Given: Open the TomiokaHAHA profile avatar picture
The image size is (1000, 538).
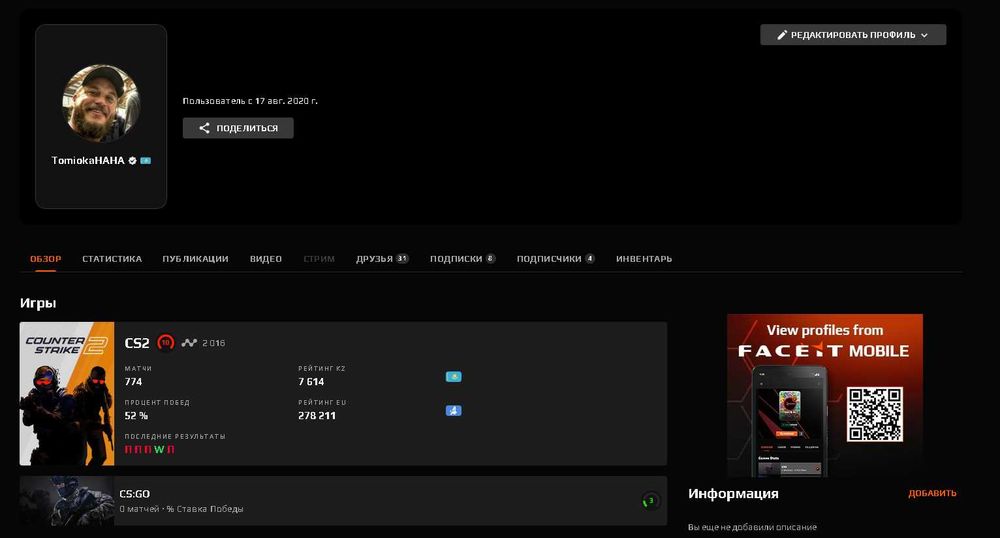Looking at the screenshot, I should (x=101, y=103).
